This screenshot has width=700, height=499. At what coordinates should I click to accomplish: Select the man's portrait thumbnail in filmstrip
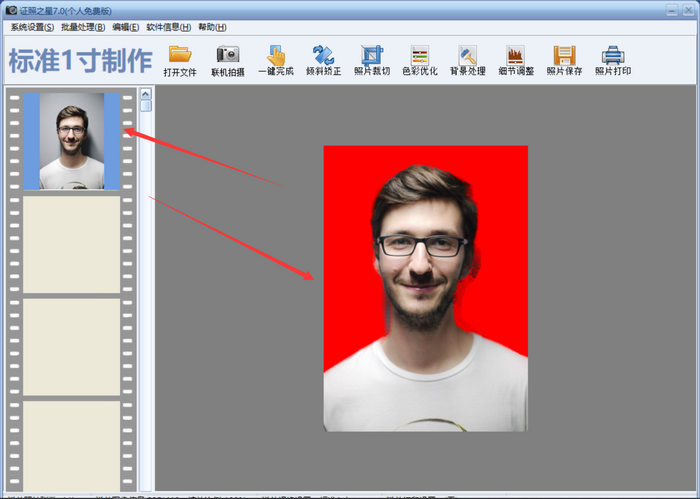point(71,141)
